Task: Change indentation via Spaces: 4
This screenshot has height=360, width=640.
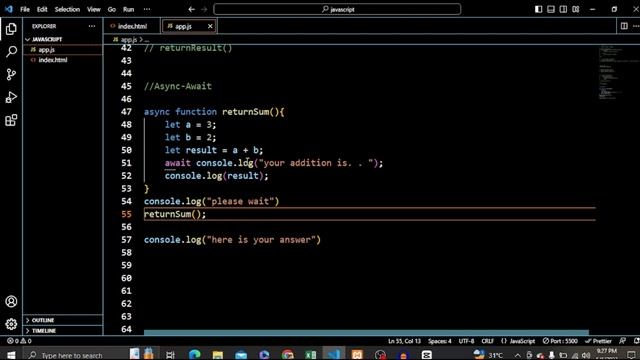Action: click(x=440, y=341)
